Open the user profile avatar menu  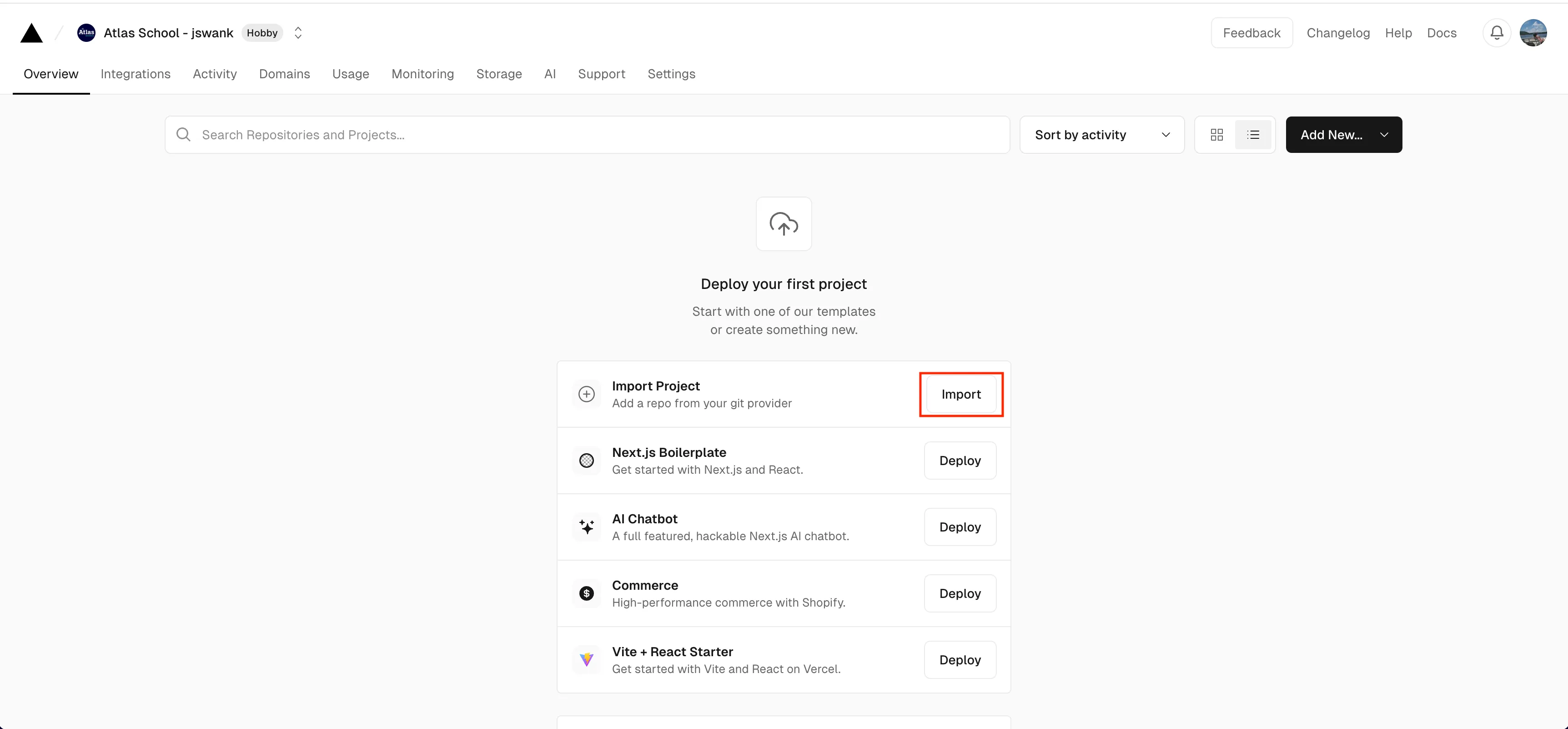(x=1533, y=33)
